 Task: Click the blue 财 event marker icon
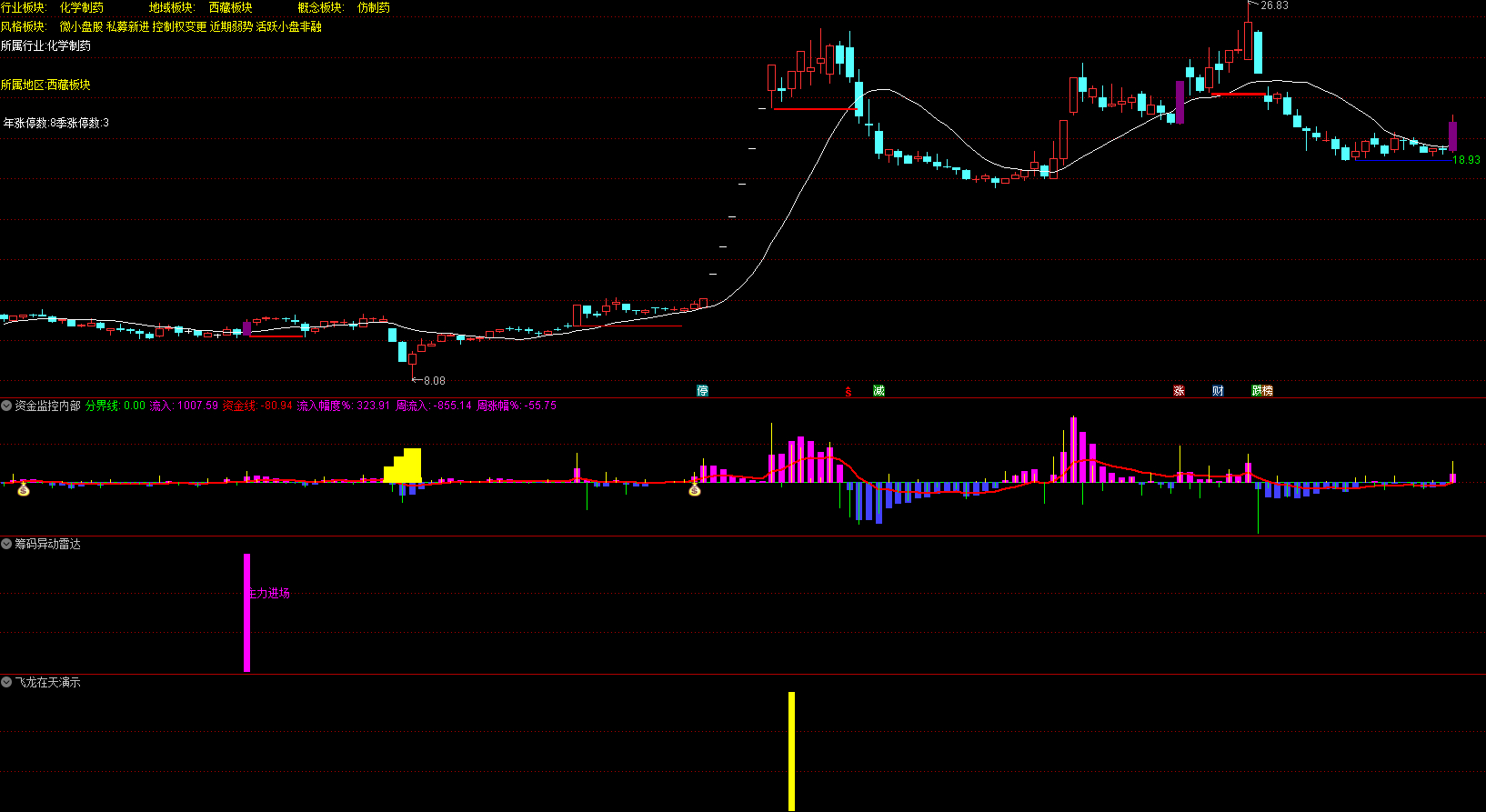tap(1218, 391)
